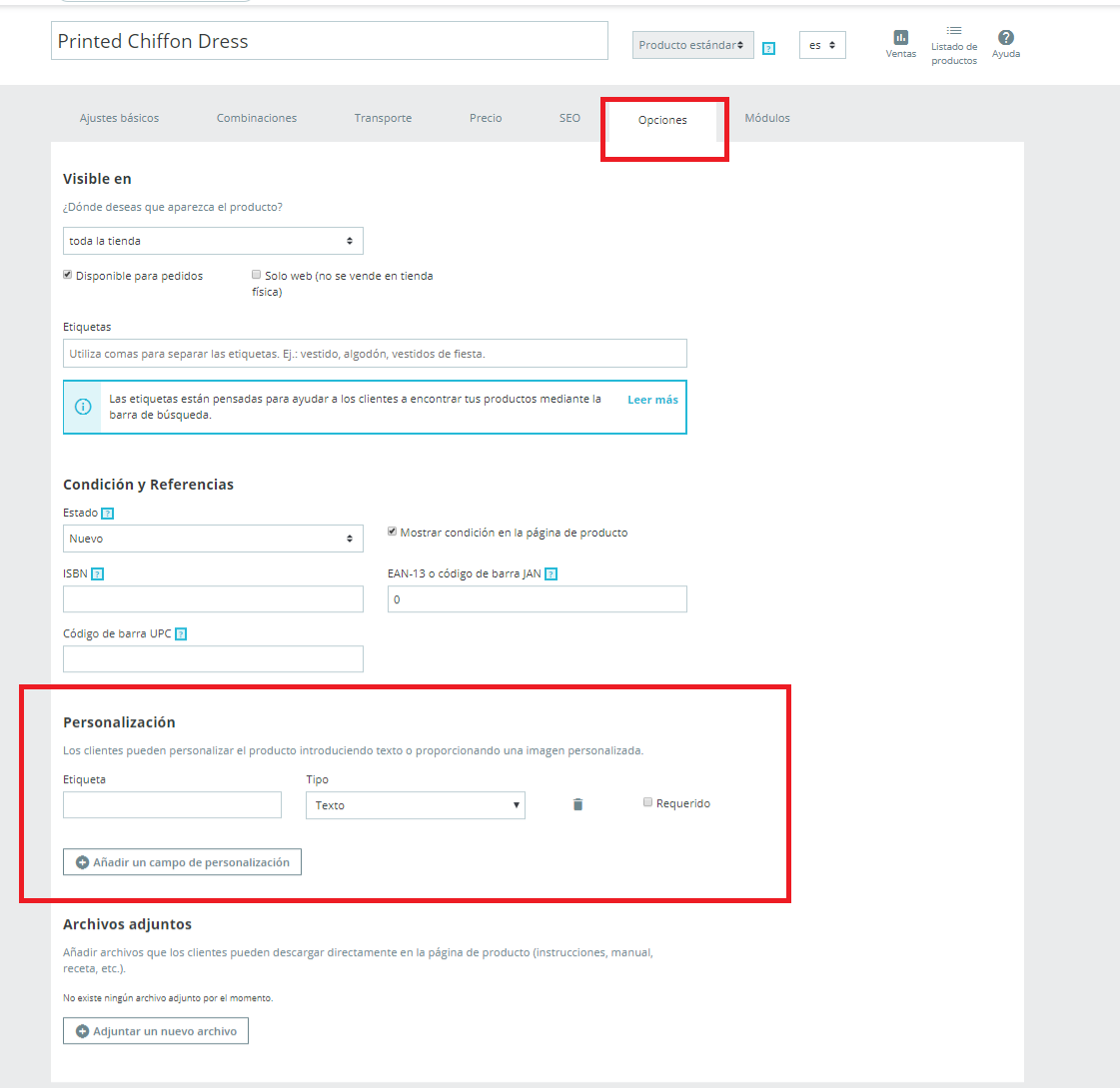Enable Solo web checkbox
This screenshot has height=1088, width=1120.
click(x=256, y=275)
